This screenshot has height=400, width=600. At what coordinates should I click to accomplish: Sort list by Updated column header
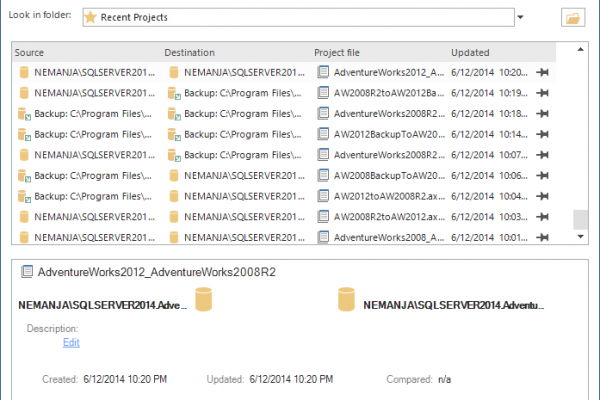click(470, 52)
